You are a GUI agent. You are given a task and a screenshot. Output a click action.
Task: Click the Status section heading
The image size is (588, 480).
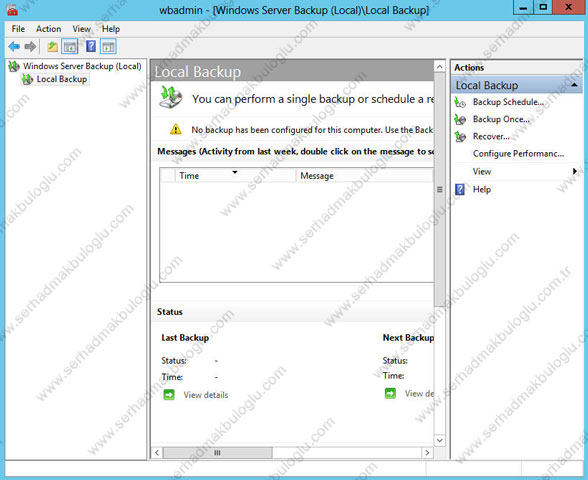(170, 312)
